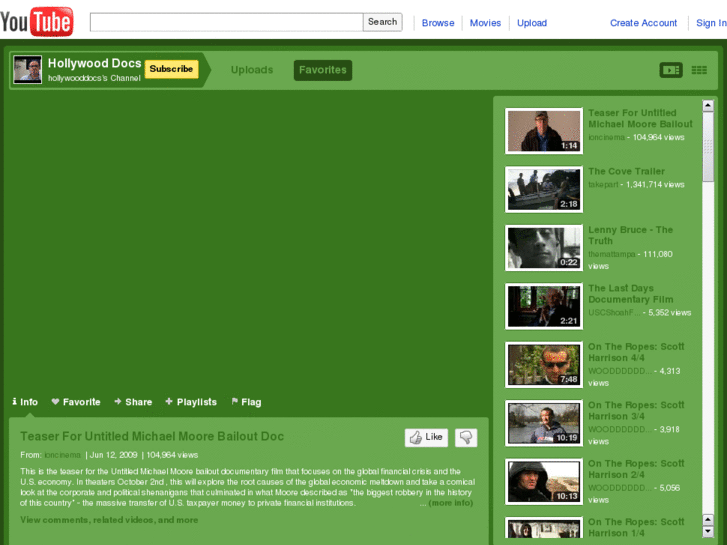Add video to Favorite

[x=76, y=402]
